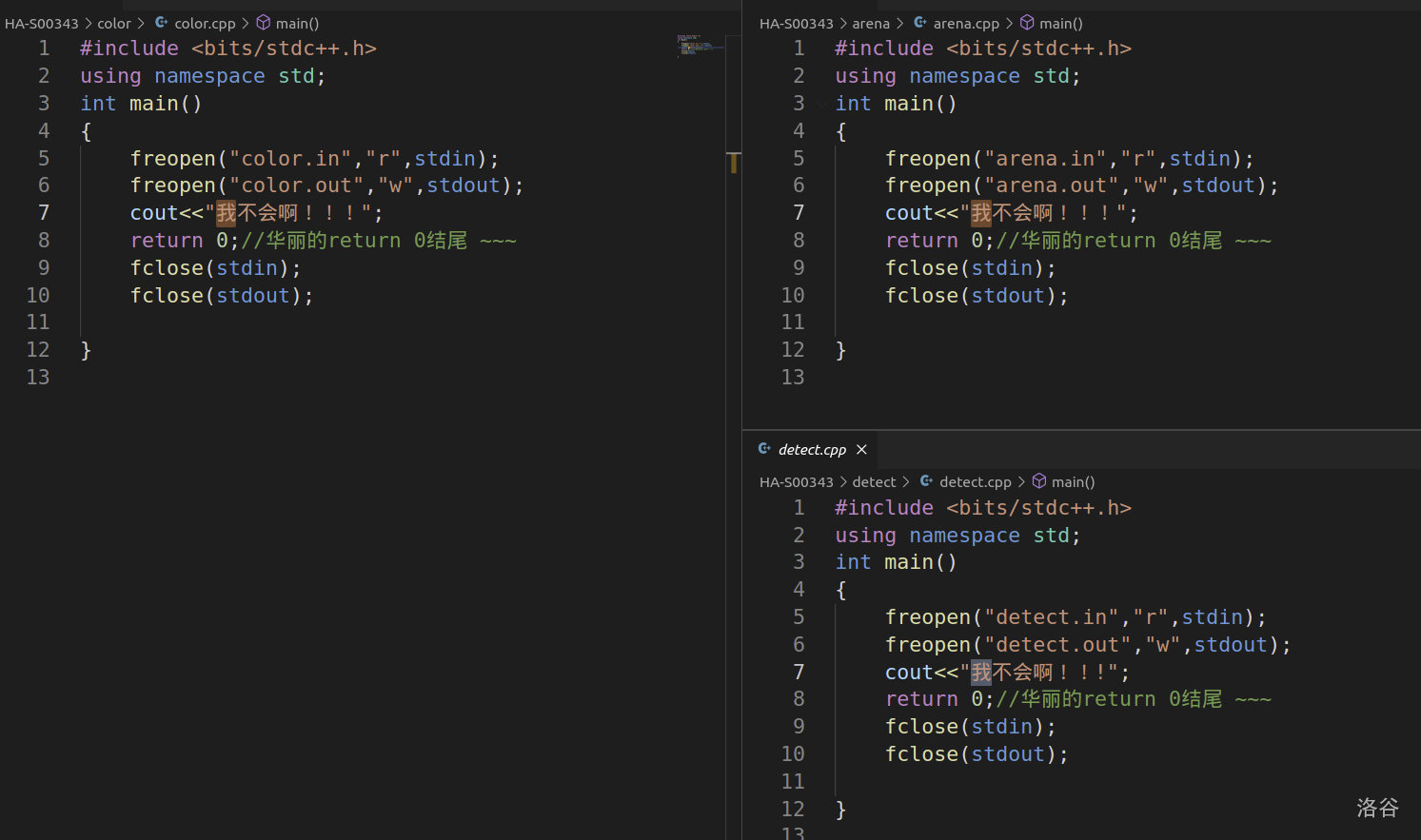
Task: Click the freopen "detect.in" line
Action: [1076, 617]
